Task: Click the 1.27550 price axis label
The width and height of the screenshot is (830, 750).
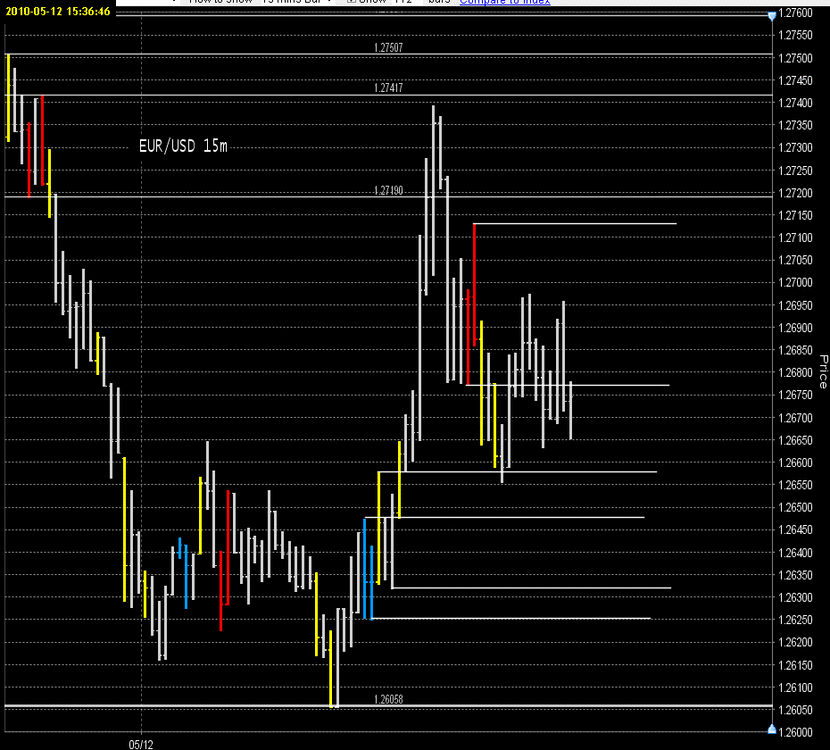Action: [x=796, y=35]
